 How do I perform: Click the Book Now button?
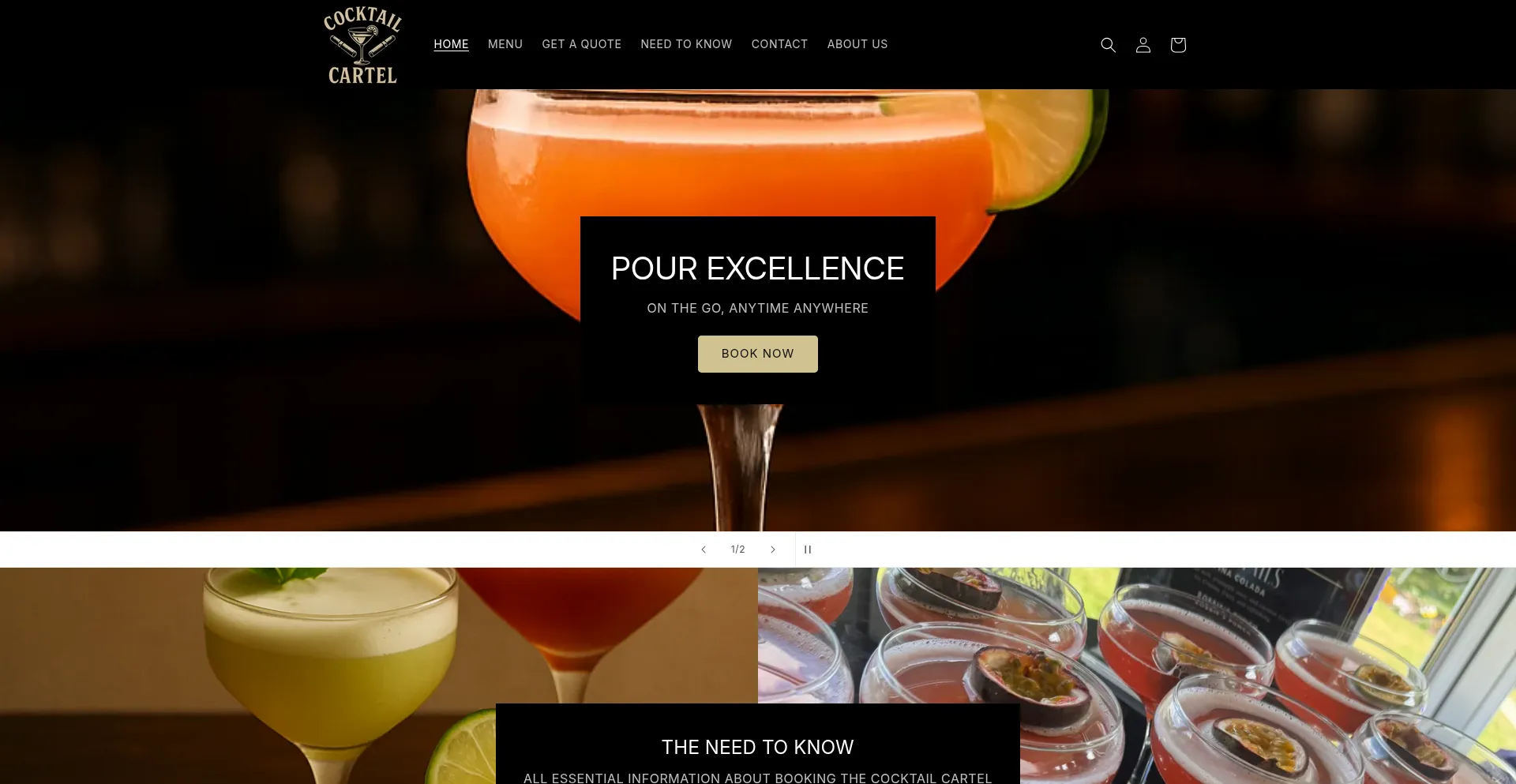[x=757, y=354]
